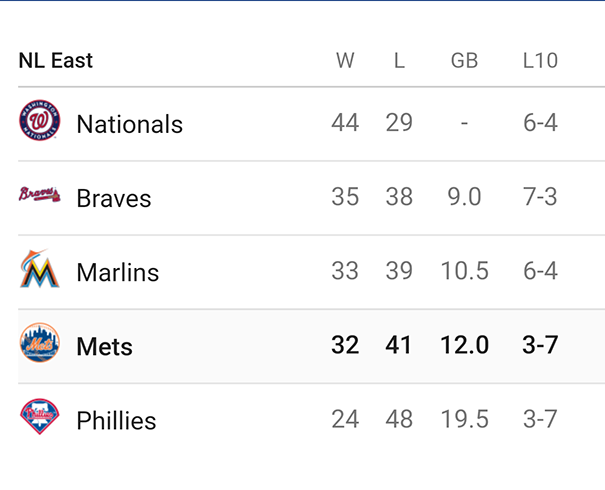
Task: Click the Phillies 19.5 games-behind value
Action: pos(464,420)
